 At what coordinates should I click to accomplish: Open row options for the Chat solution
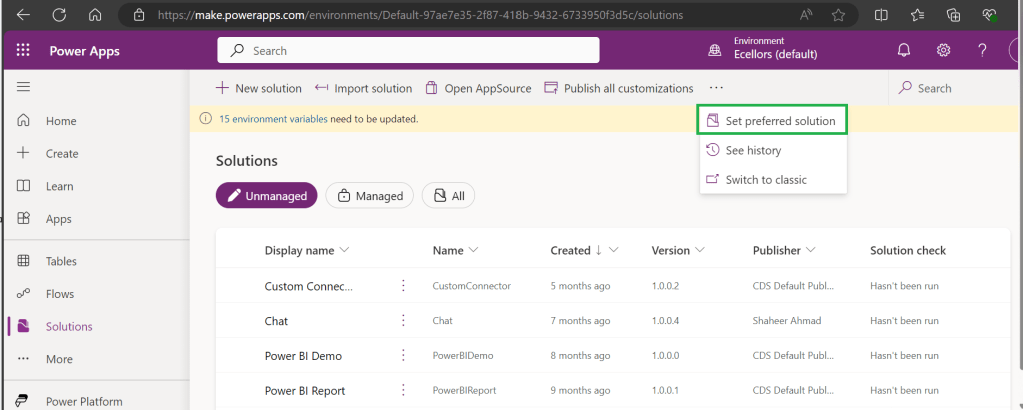[403, 321]
